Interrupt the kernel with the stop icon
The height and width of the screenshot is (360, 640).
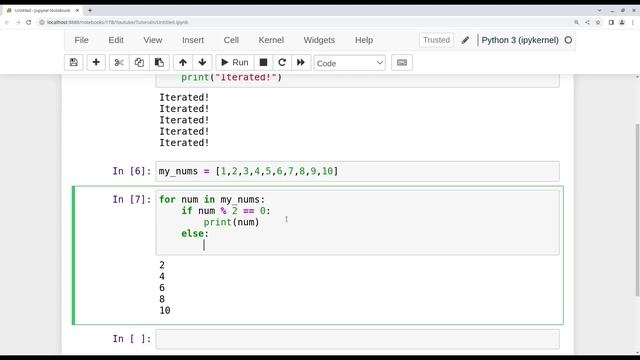[263, 62]
